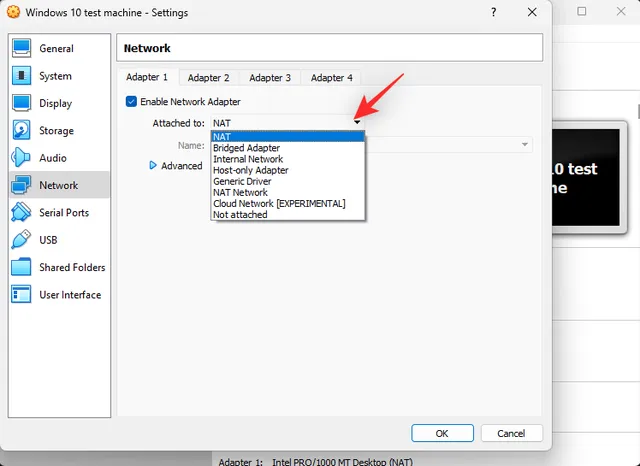Open User Interface settings icon
640x466 pixels.
point(22,295)
